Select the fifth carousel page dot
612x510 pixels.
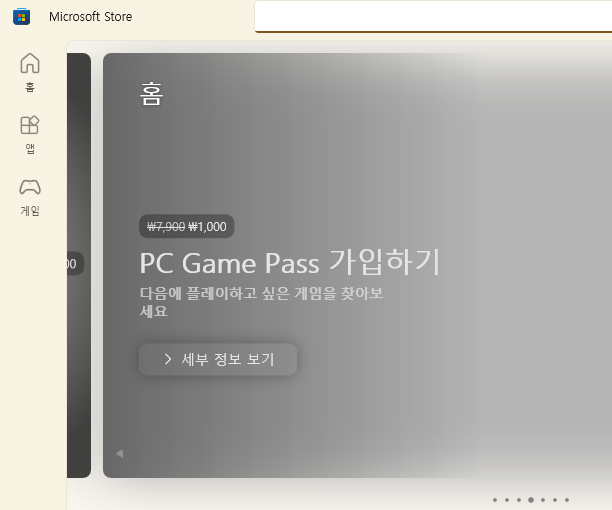point(543,500)
